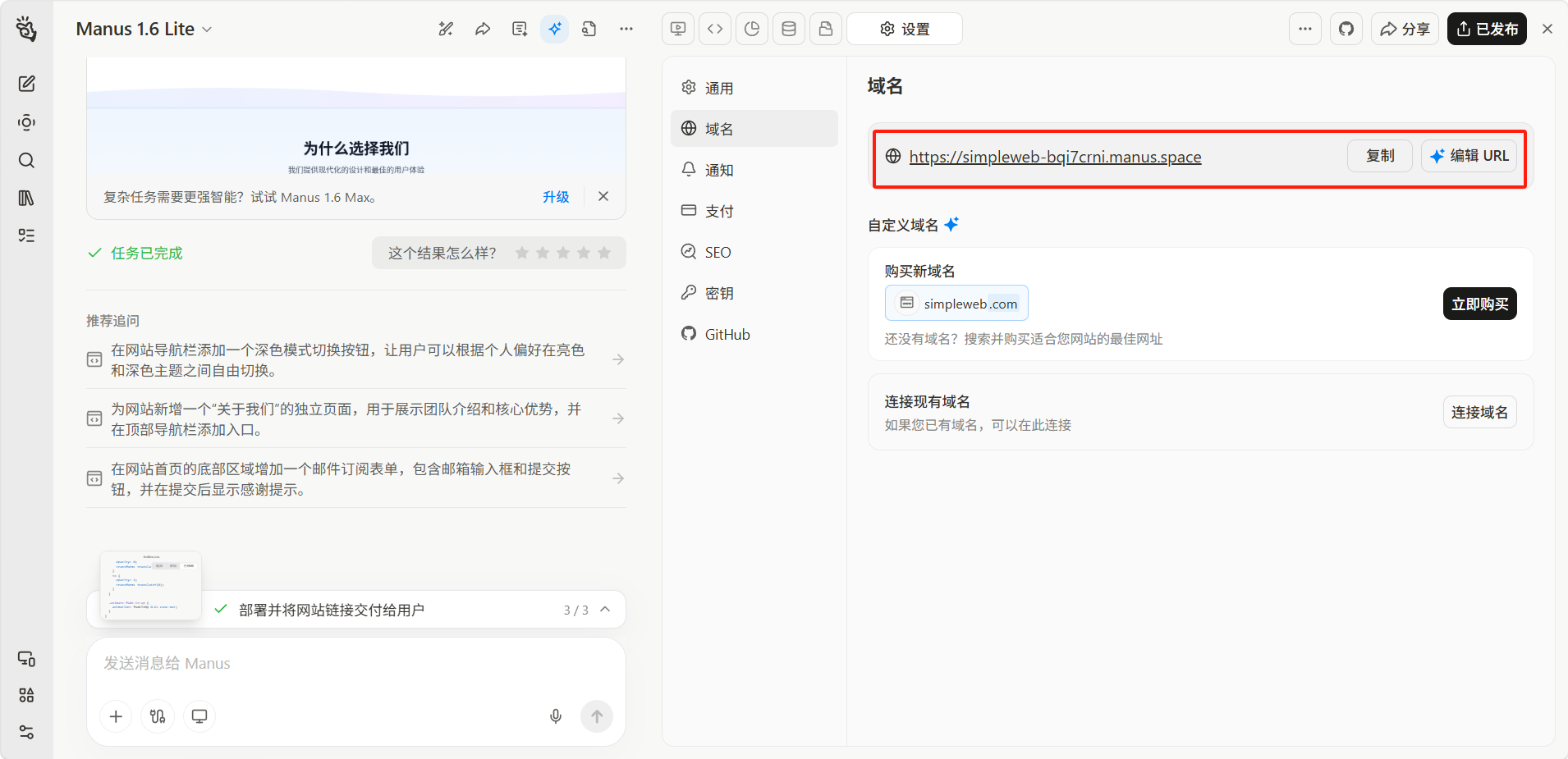Open the library books icon
Image resolution: width=1568 pixels, height=759 pixels.
pos(26,198)
